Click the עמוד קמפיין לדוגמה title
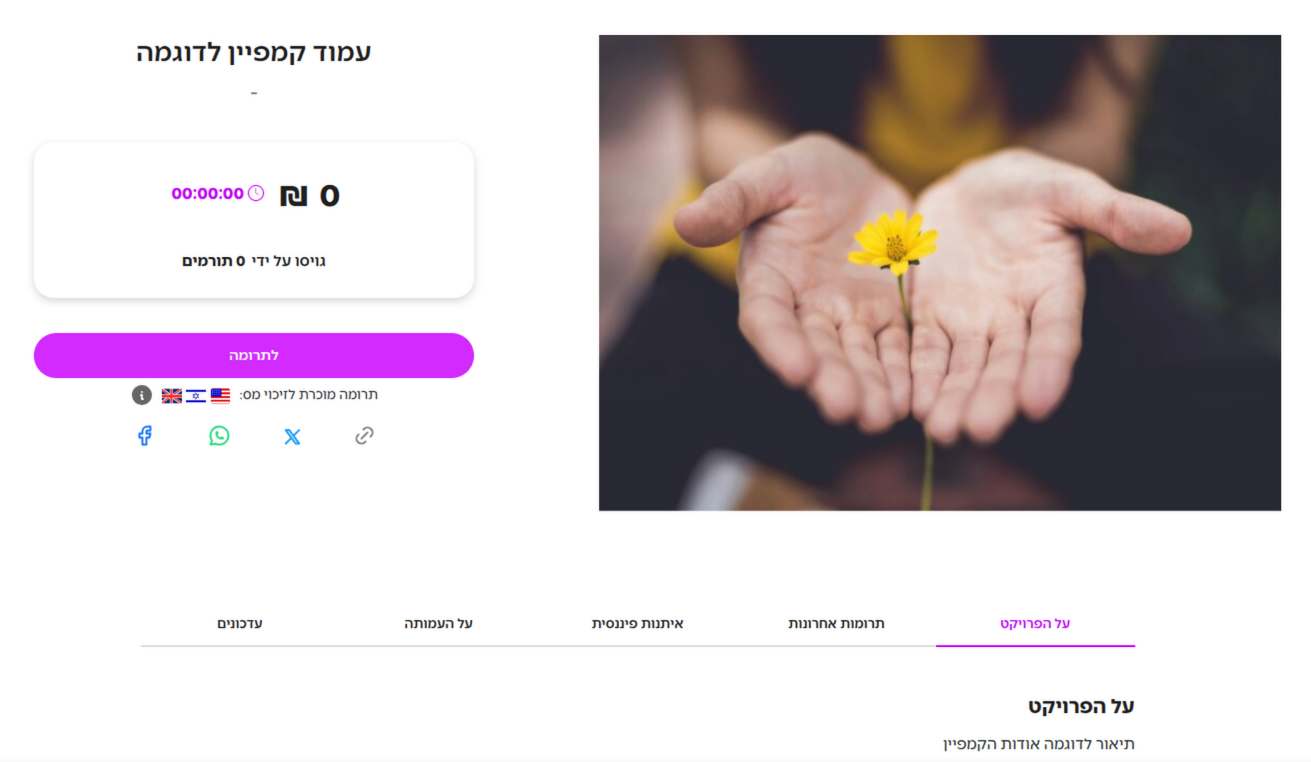Image resolution: width=1311 pixels, height=762 pixels. 254,53
